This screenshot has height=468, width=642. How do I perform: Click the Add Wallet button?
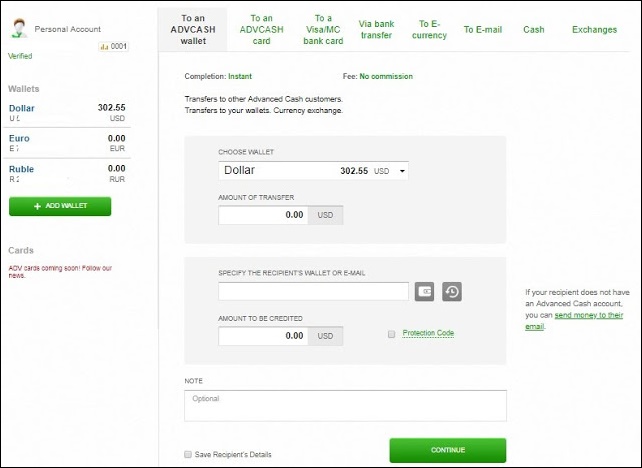[60, 206]
